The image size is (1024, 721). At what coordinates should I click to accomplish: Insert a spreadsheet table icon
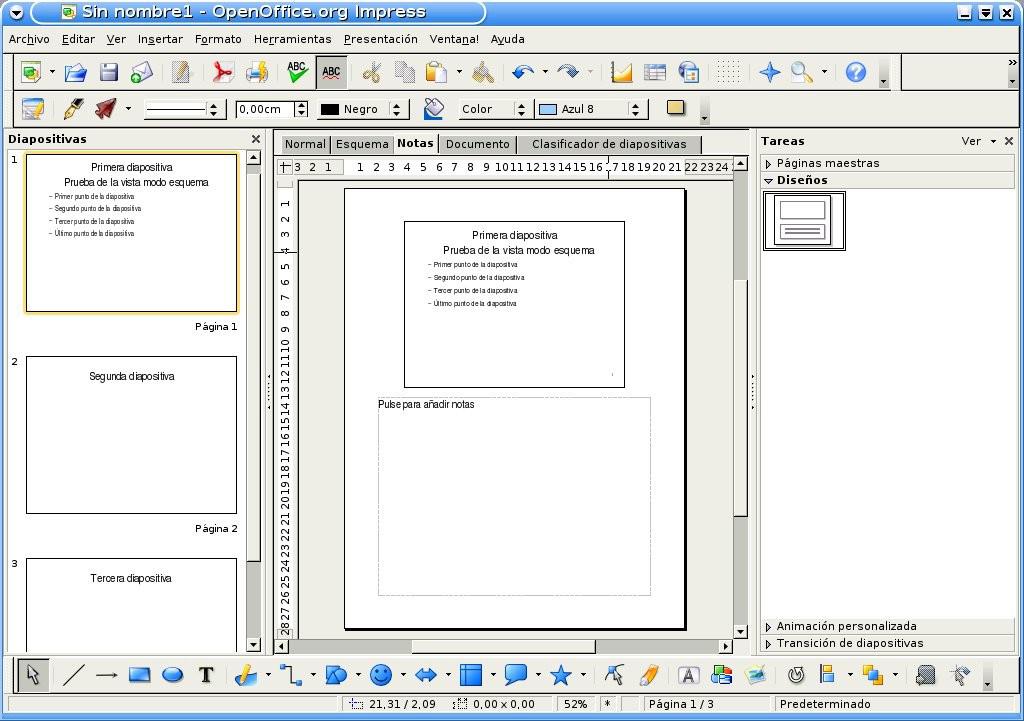(x=654, y=72)
